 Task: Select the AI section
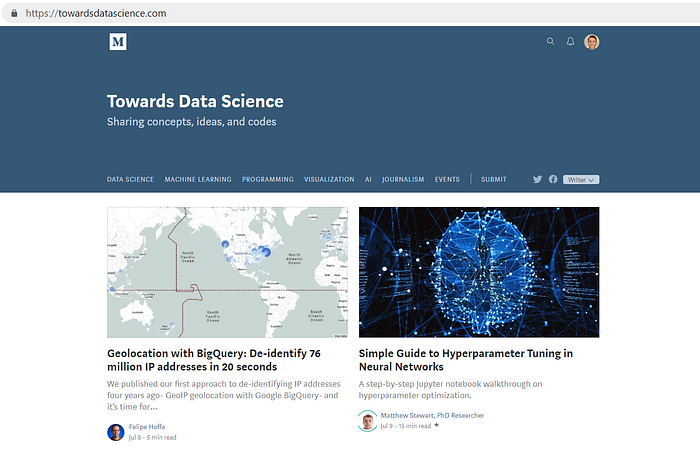tap(368, 179)
